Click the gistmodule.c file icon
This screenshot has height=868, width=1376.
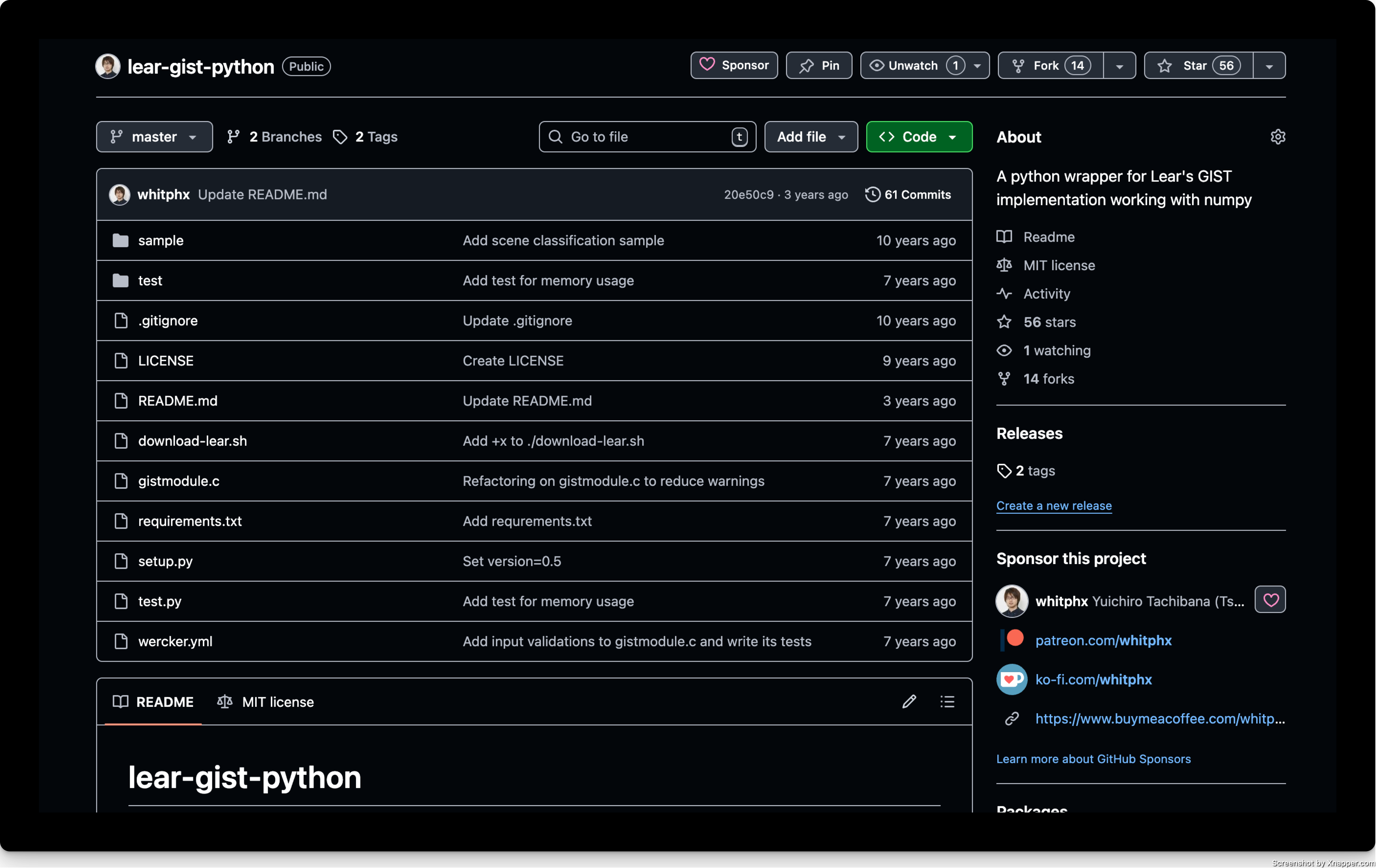point(121,481)
